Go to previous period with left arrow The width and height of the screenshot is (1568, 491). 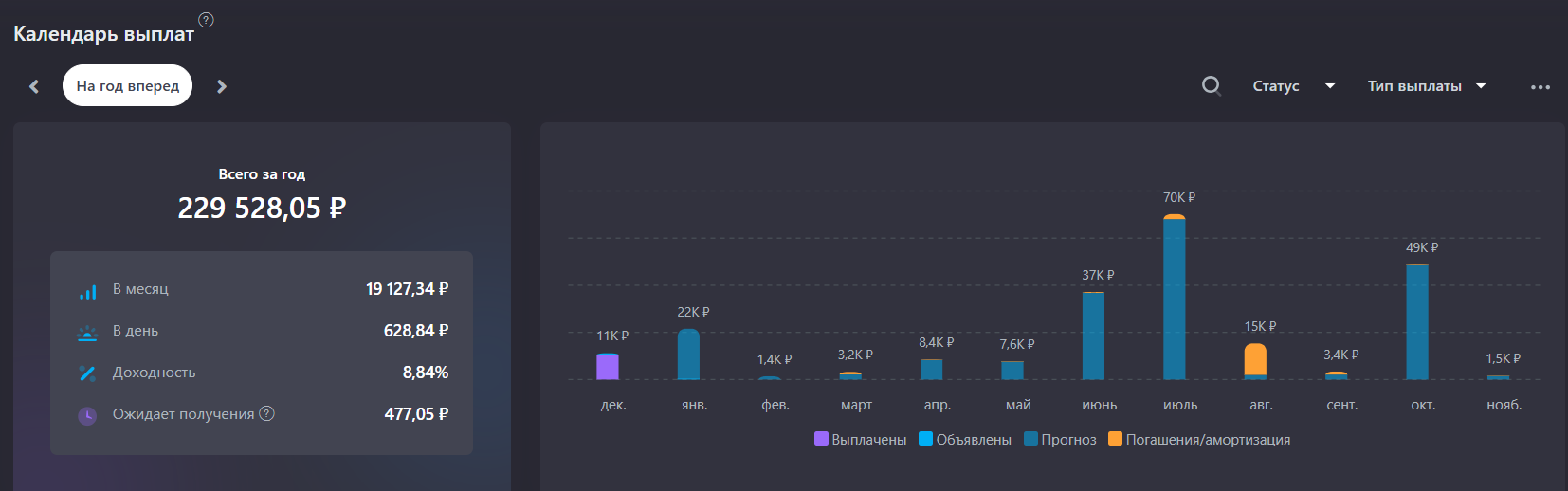tap(34, 86)
